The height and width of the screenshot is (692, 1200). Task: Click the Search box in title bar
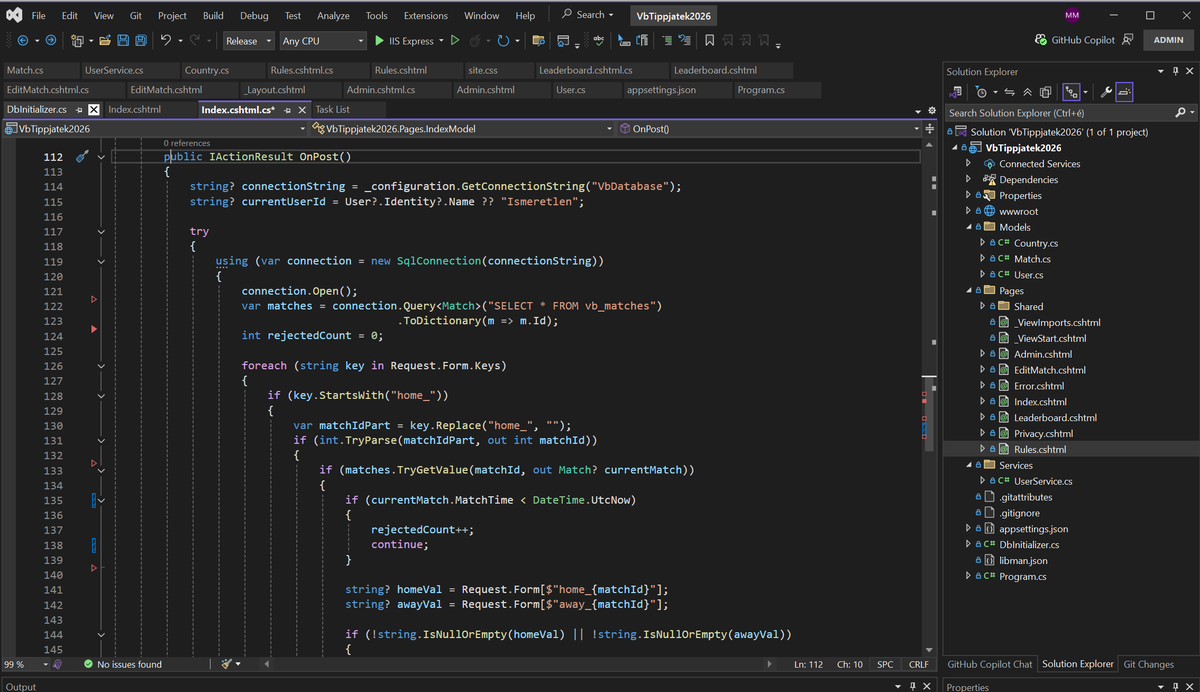(x=588, y=15)
